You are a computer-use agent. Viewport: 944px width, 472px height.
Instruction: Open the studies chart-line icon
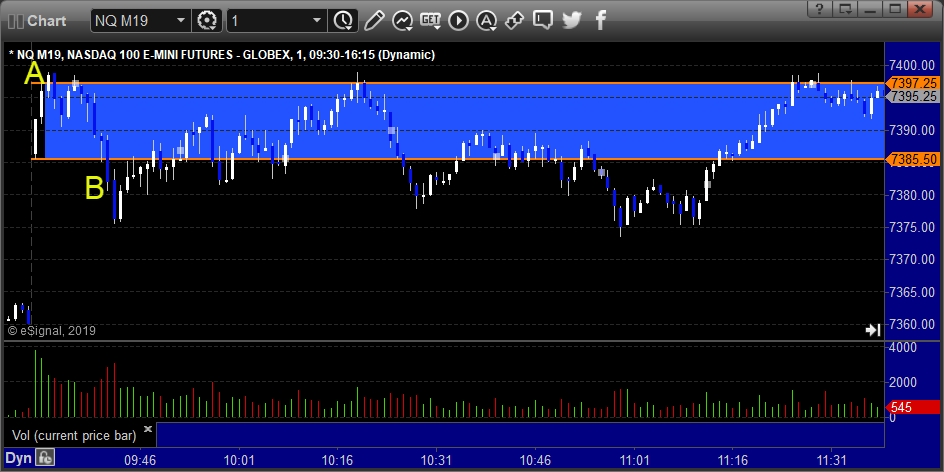click(402, 20)
